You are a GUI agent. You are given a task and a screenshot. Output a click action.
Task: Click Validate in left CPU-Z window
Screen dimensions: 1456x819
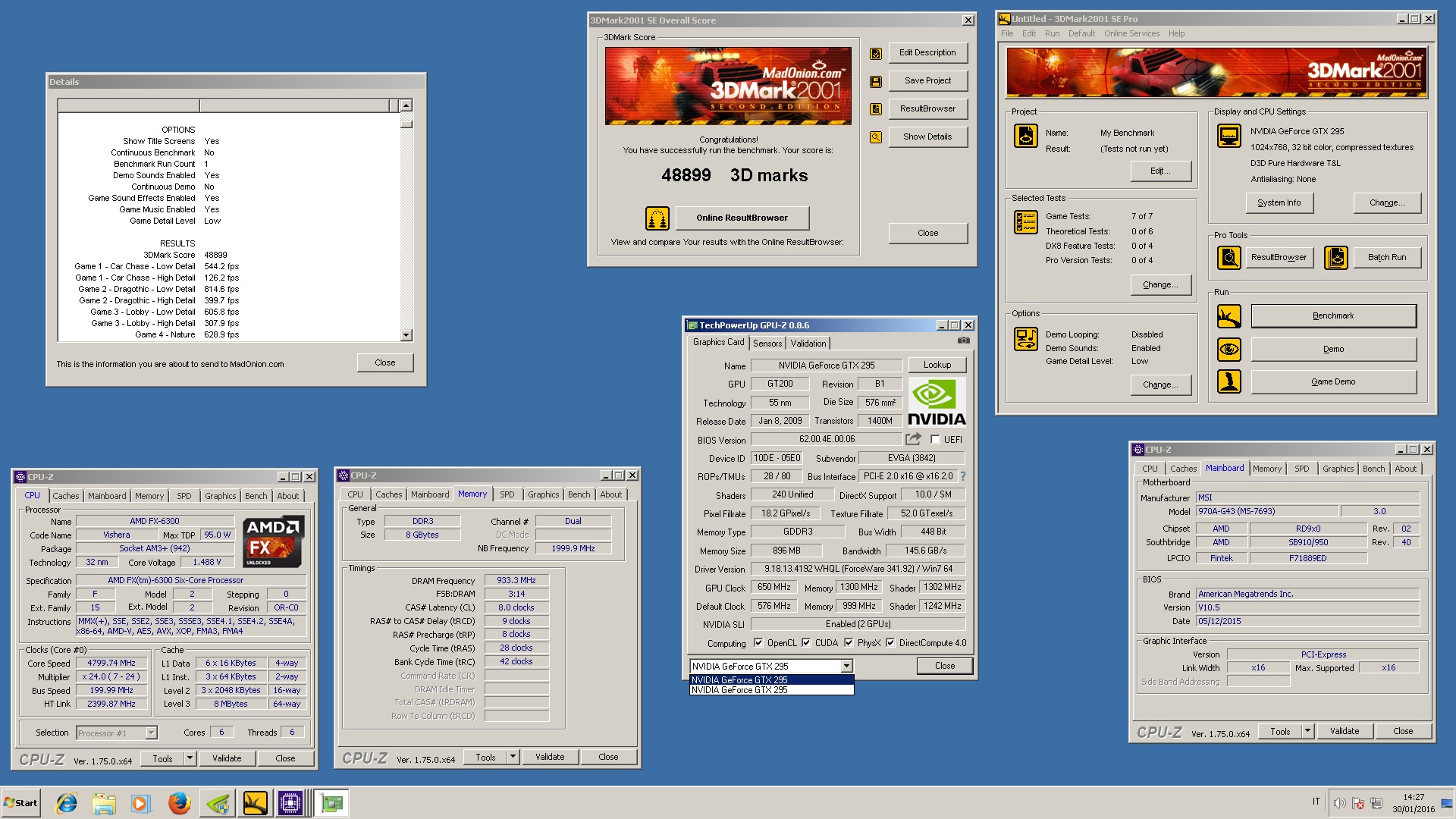pos(227,758)
